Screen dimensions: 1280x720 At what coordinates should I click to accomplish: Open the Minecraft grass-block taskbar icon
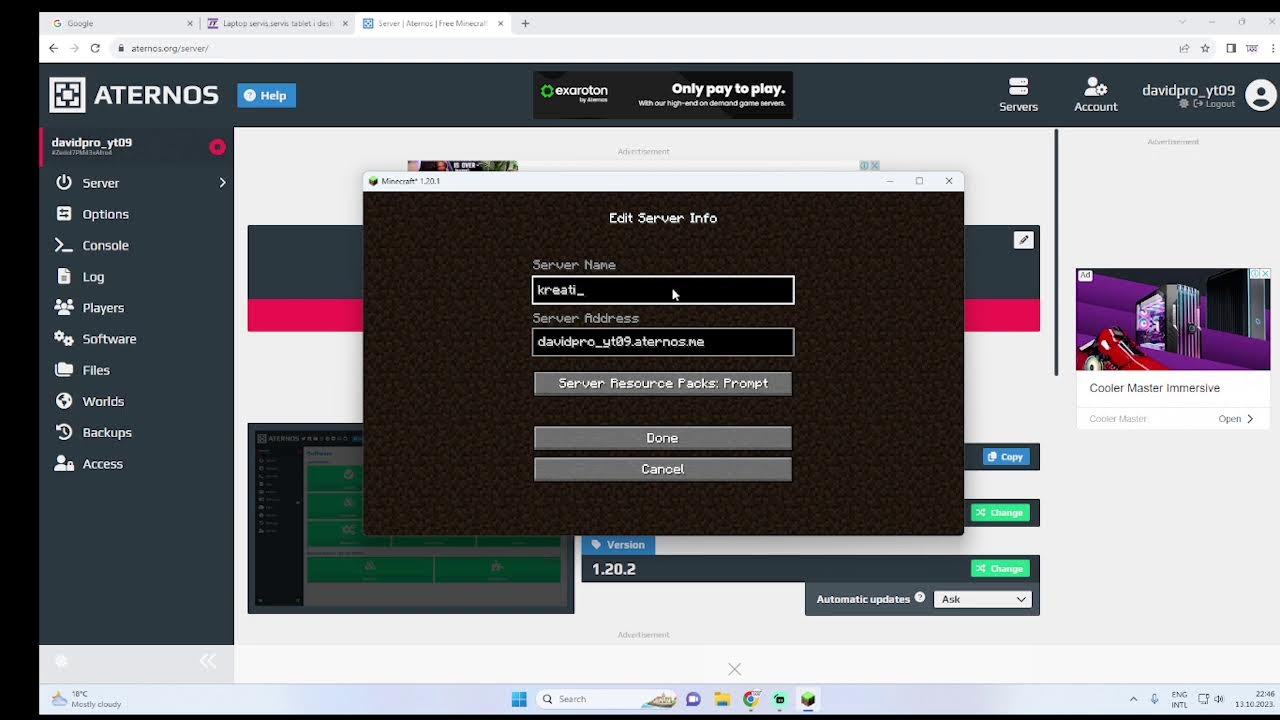(x=808, y=699)
